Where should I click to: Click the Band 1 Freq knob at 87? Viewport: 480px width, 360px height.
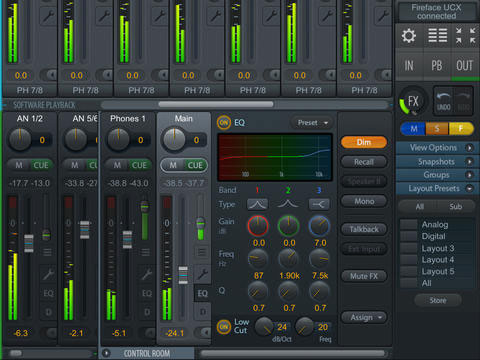click(258, 259)
